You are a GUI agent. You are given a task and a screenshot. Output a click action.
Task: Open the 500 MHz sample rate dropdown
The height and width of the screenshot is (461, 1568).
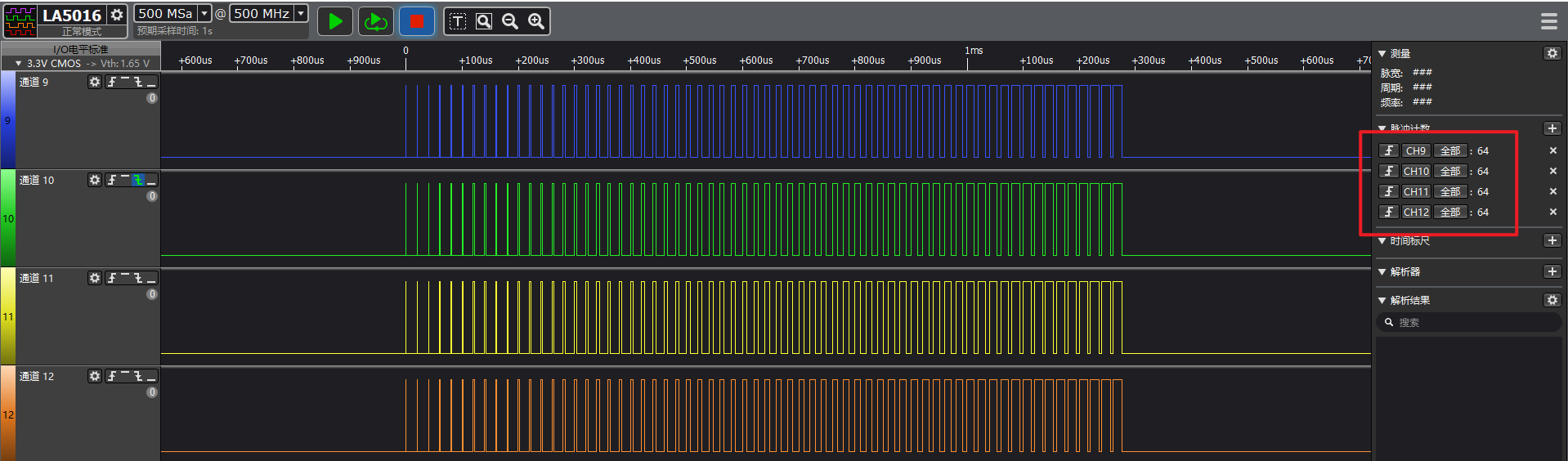(x=301, y=13)
